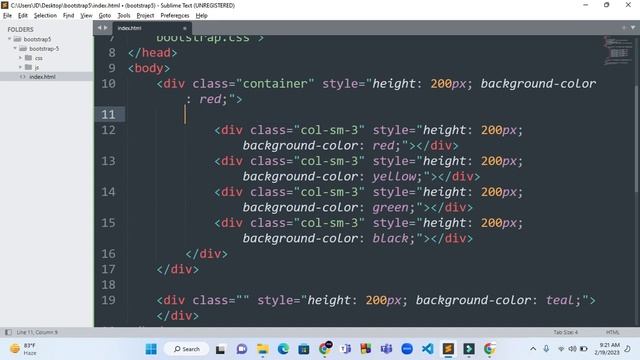Open the volume speaker tray icon
The width and height of the screenshot is (640, 360).
[572, 349]
